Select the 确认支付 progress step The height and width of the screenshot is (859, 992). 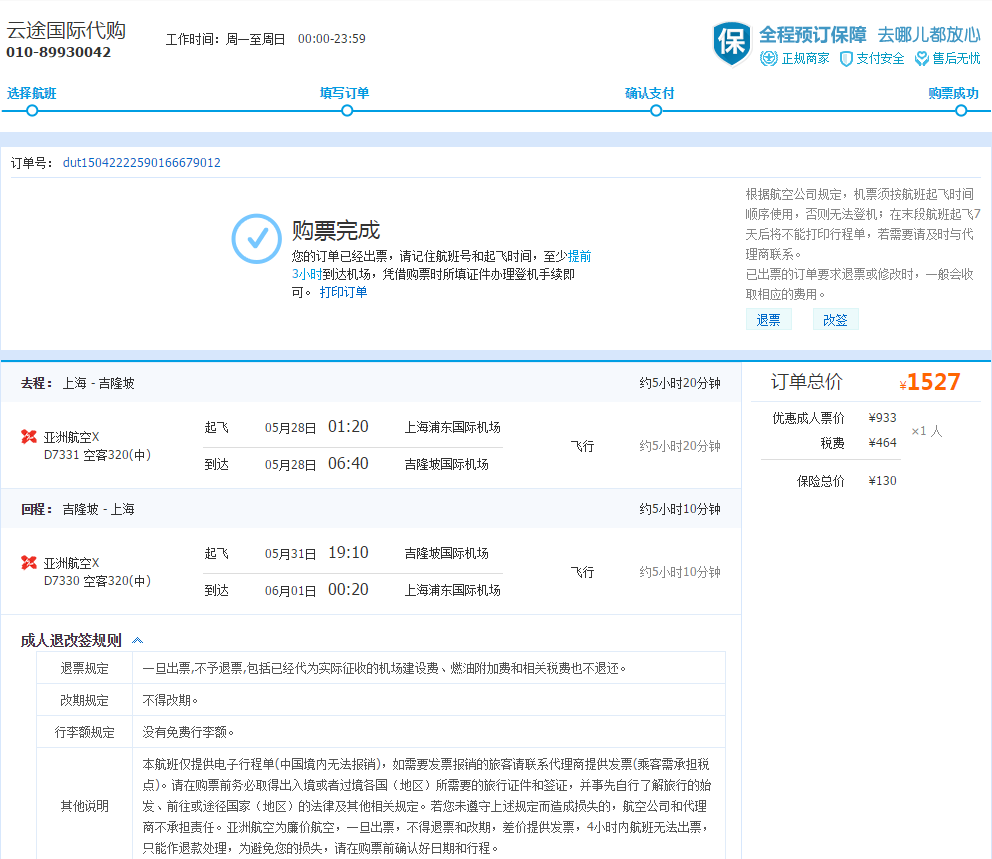click(650, 93)
